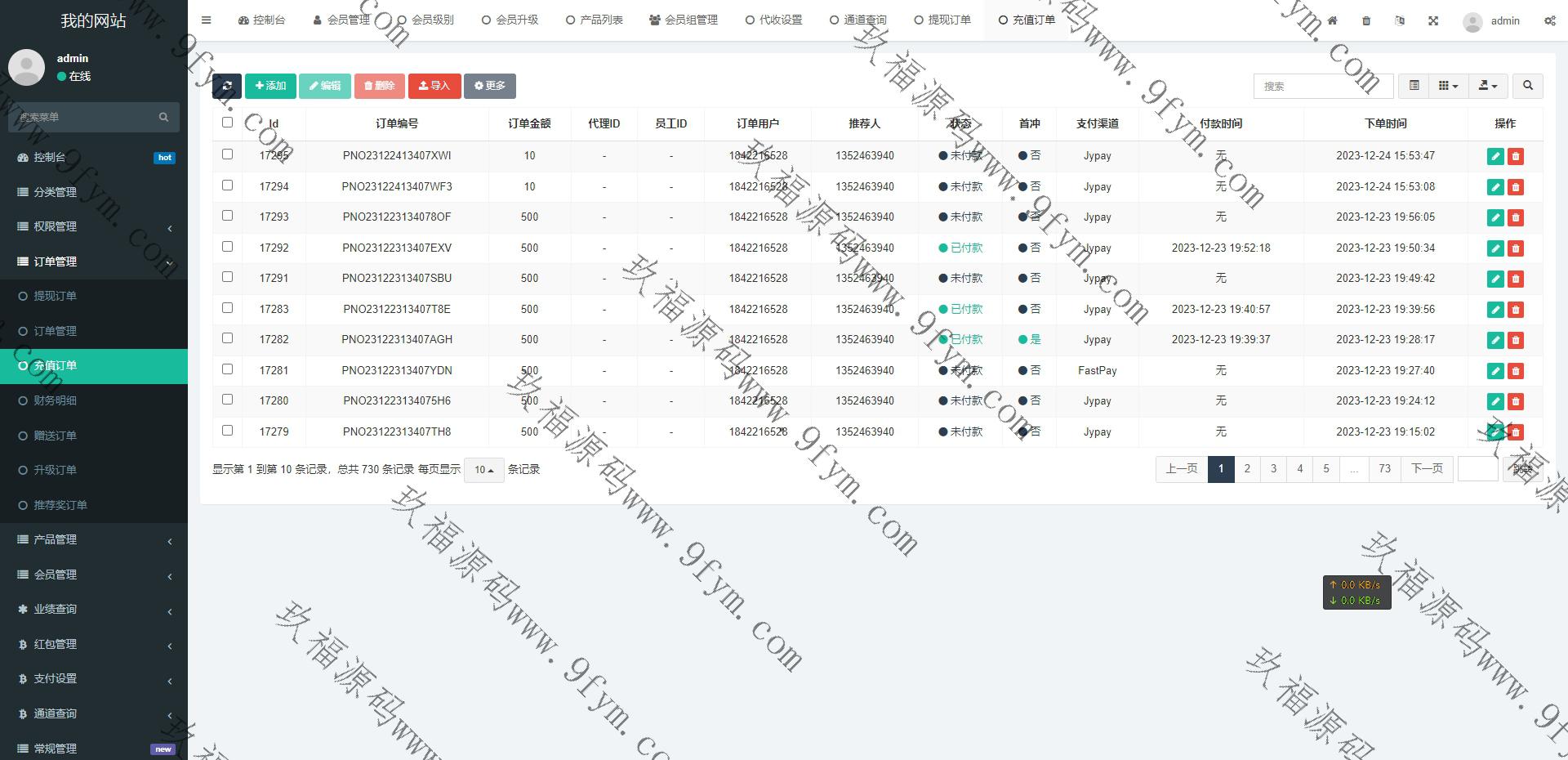
Task: Select the checkbox for order 17281
Action: click(228, 369)
